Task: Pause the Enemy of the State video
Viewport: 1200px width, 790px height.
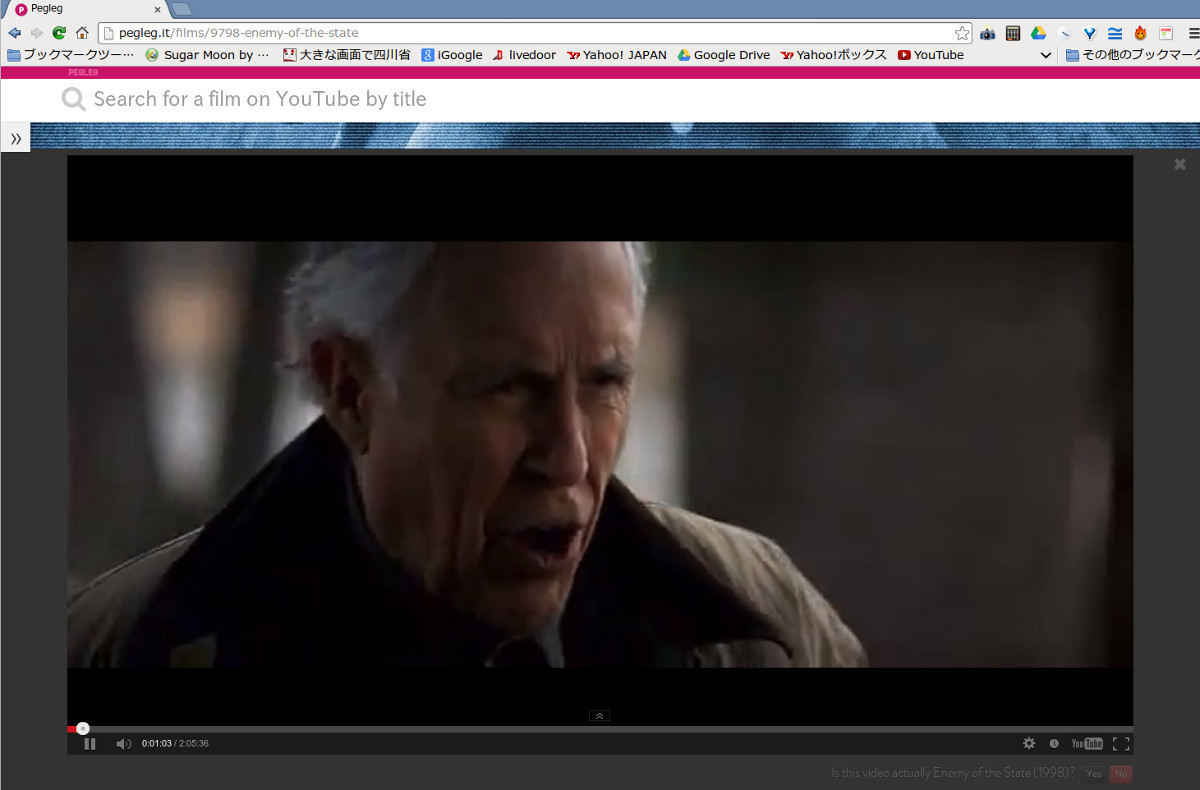Action: pos(90,743)
